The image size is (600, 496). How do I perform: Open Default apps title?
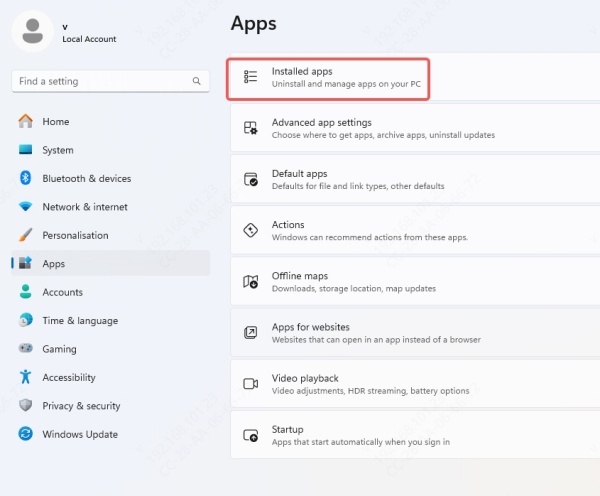pyautogui.click(x=299, y=174)
